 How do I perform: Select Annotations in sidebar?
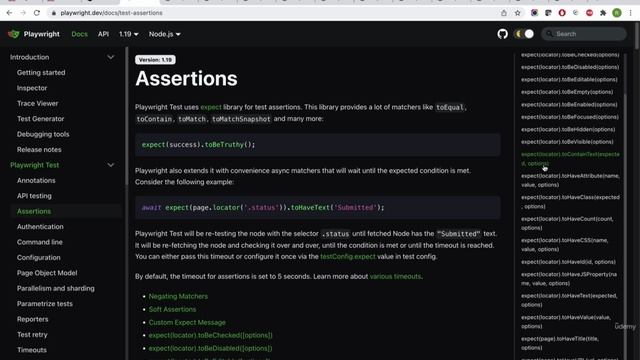(36, 180)
